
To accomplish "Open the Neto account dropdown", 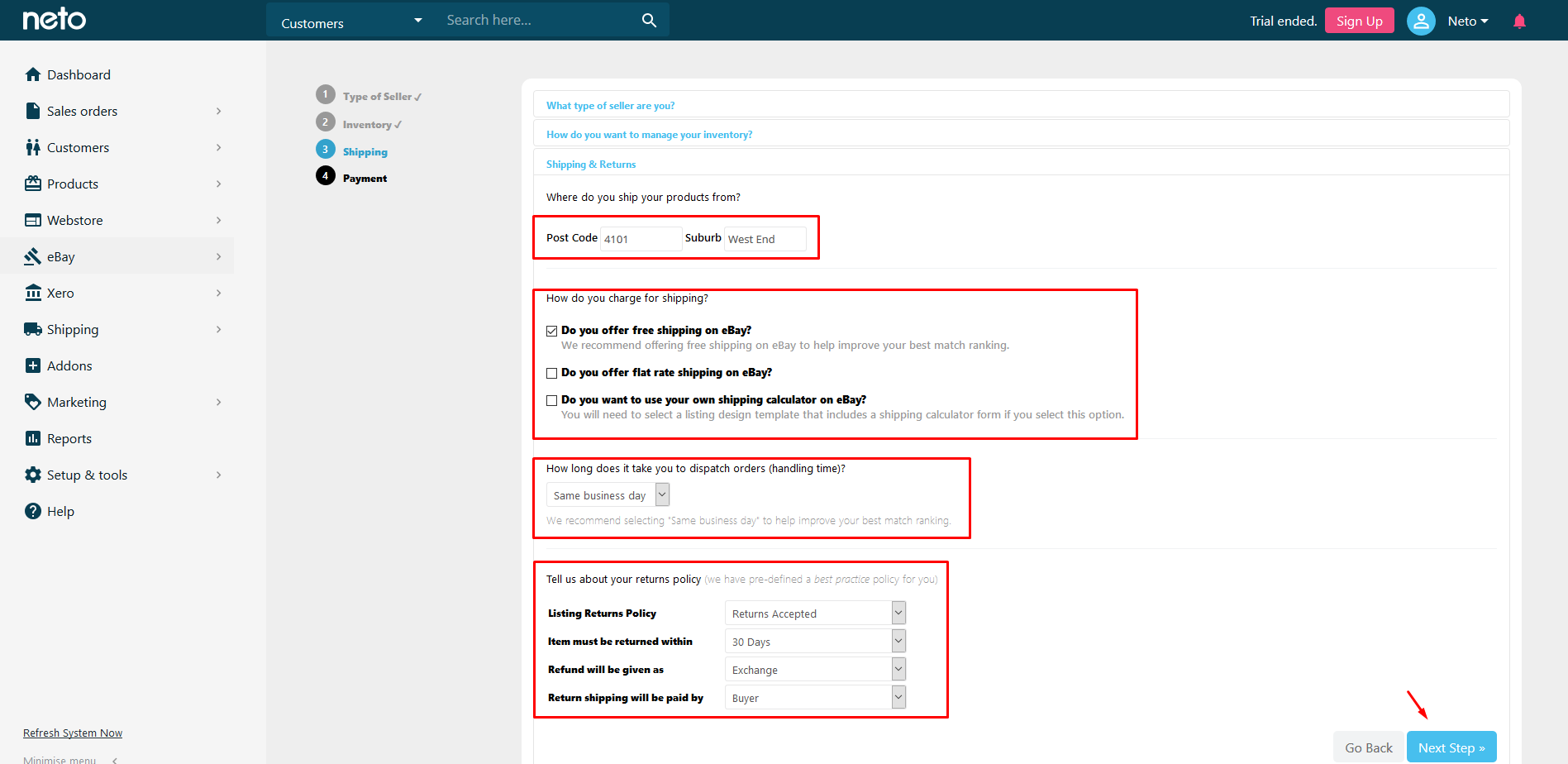I will pos(1468,21).
